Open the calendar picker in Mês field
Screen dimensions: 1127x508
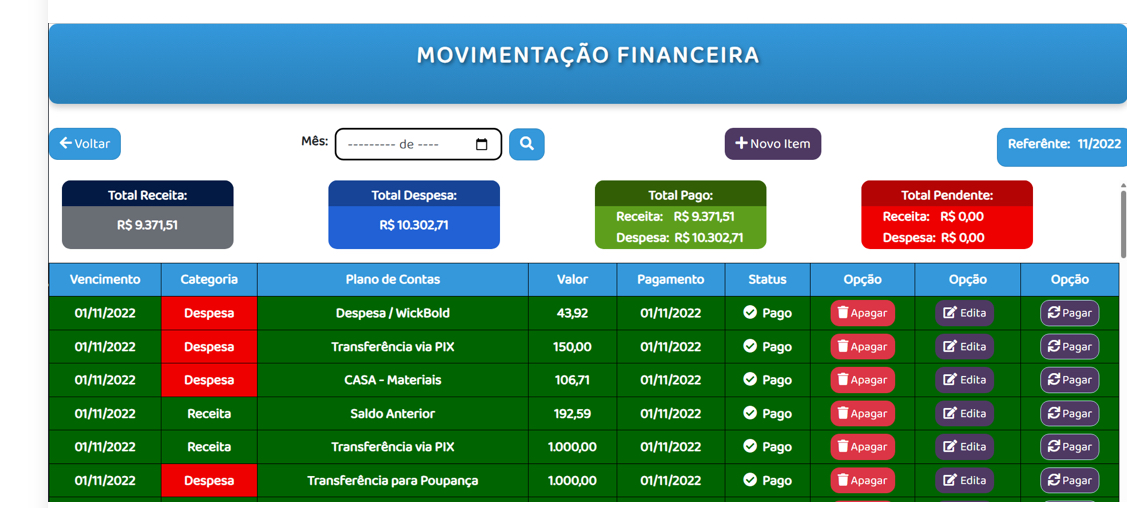482,144
